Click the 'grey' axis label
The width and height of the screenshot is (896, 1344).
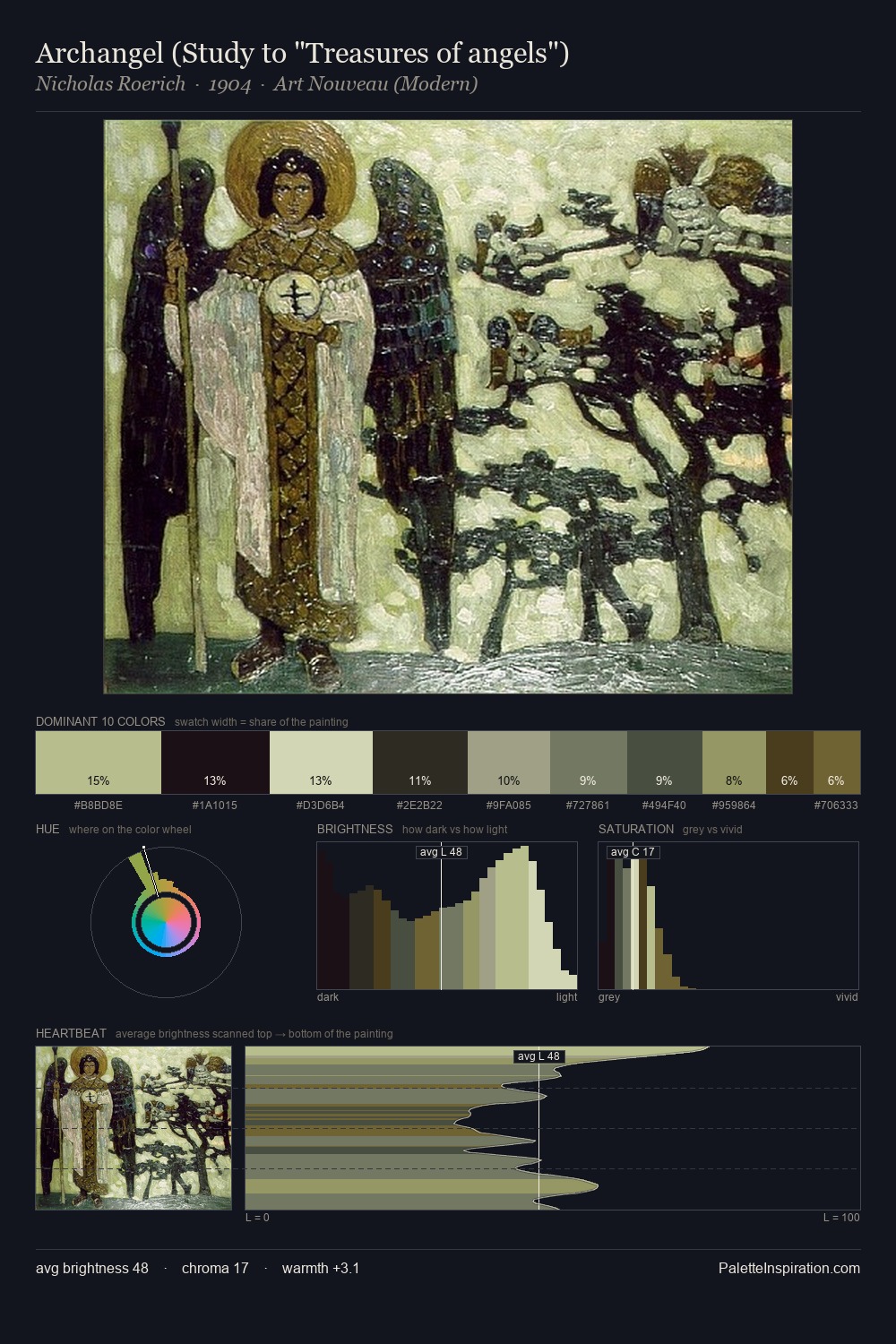609,996
